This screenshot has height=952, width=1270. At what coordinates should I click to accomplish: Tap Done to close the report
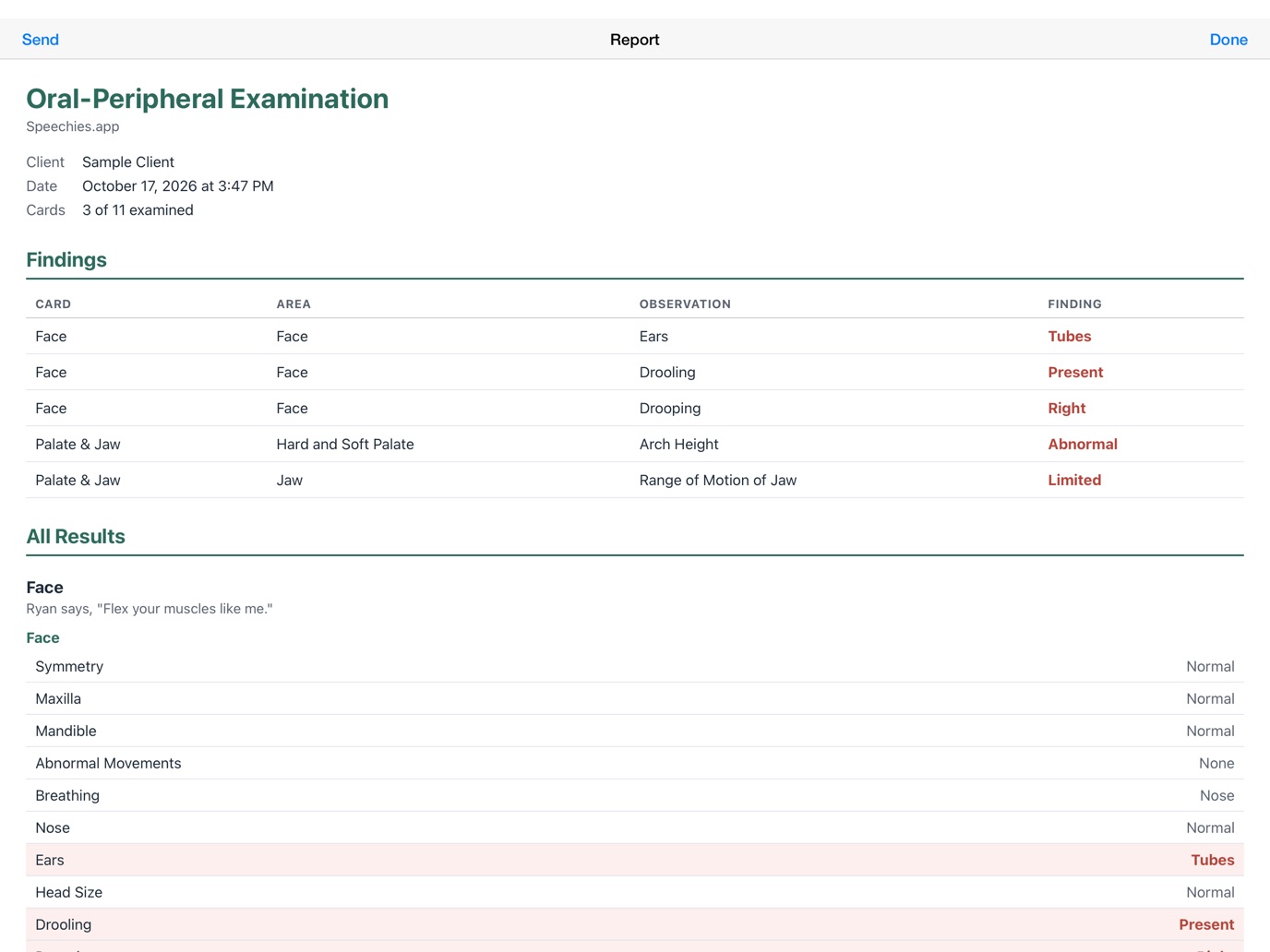click(x=1228, y=40)
